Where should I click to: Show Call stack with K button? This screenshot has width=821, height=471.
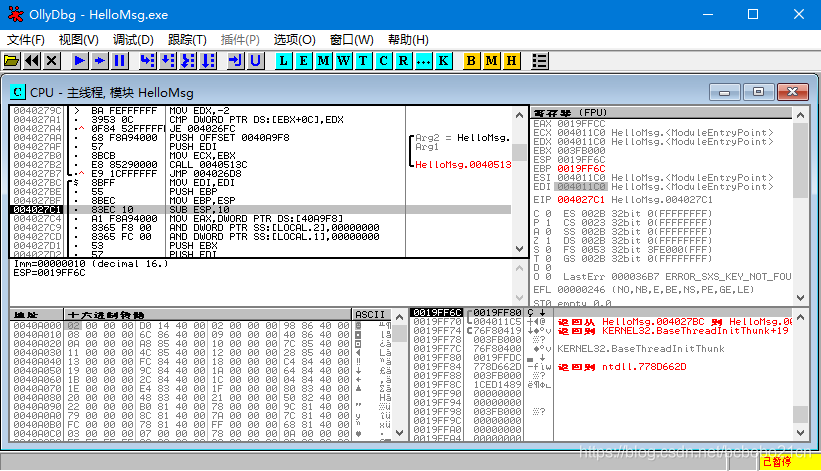coord(443,61)
